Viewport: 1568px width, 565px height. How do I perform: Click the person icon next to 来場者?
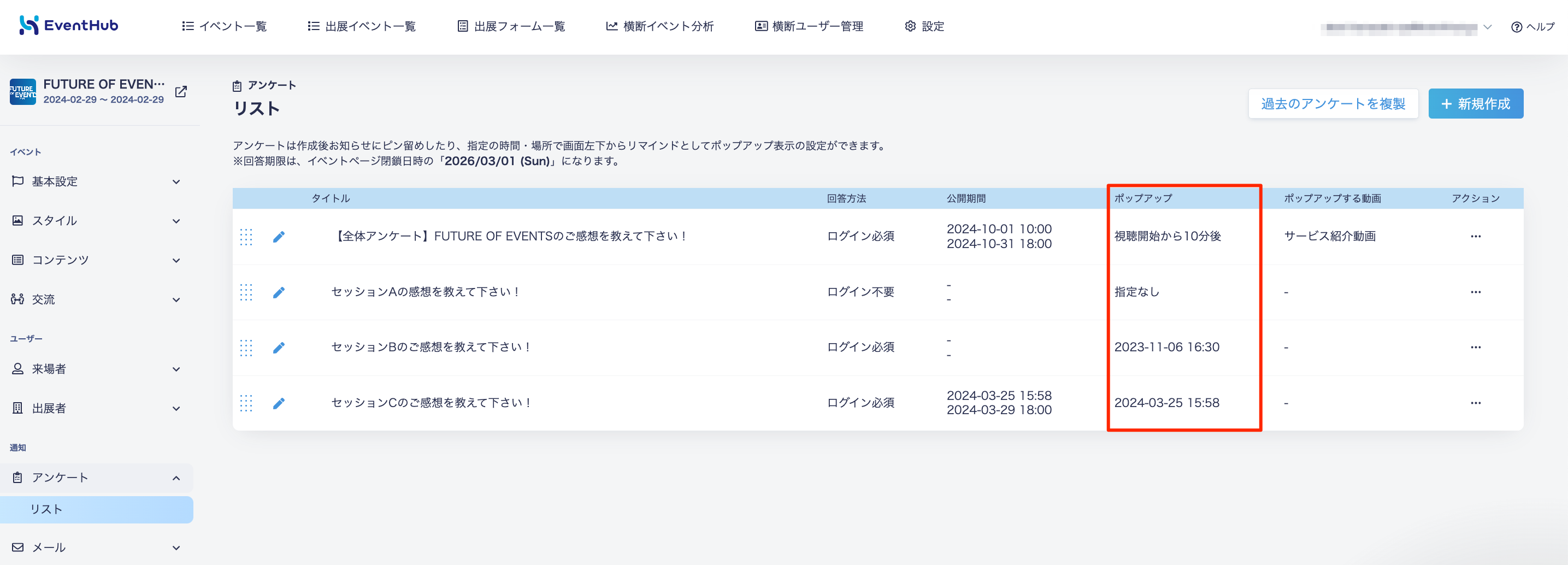click(17, 368)
